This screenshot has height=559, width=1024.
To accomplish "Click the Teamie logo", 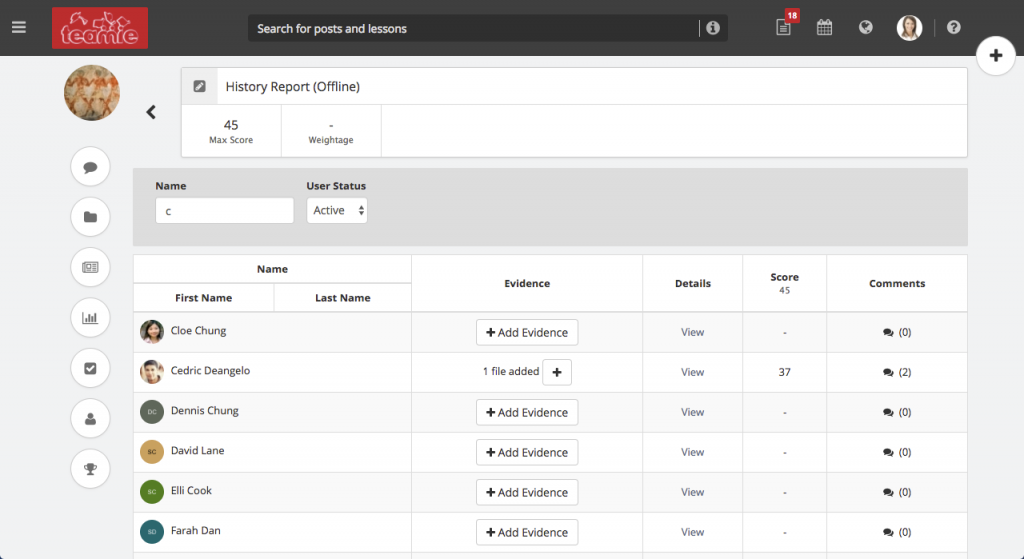I will tap(100, 28).
